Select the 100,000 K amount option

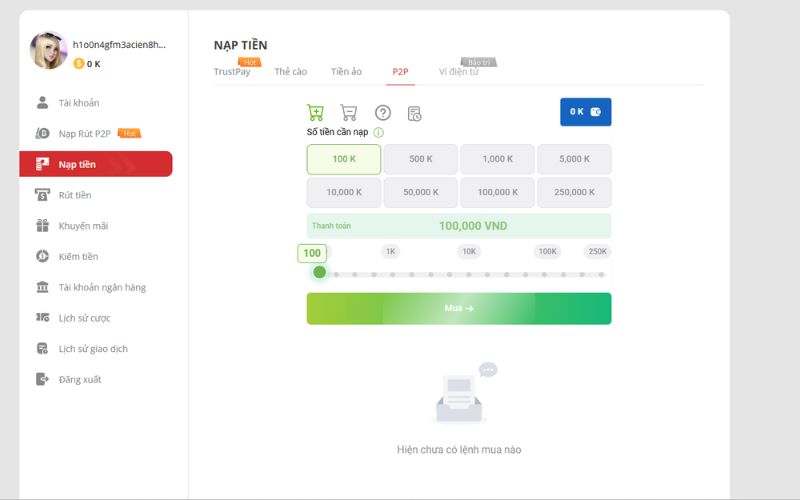click(x=497, y=192)
